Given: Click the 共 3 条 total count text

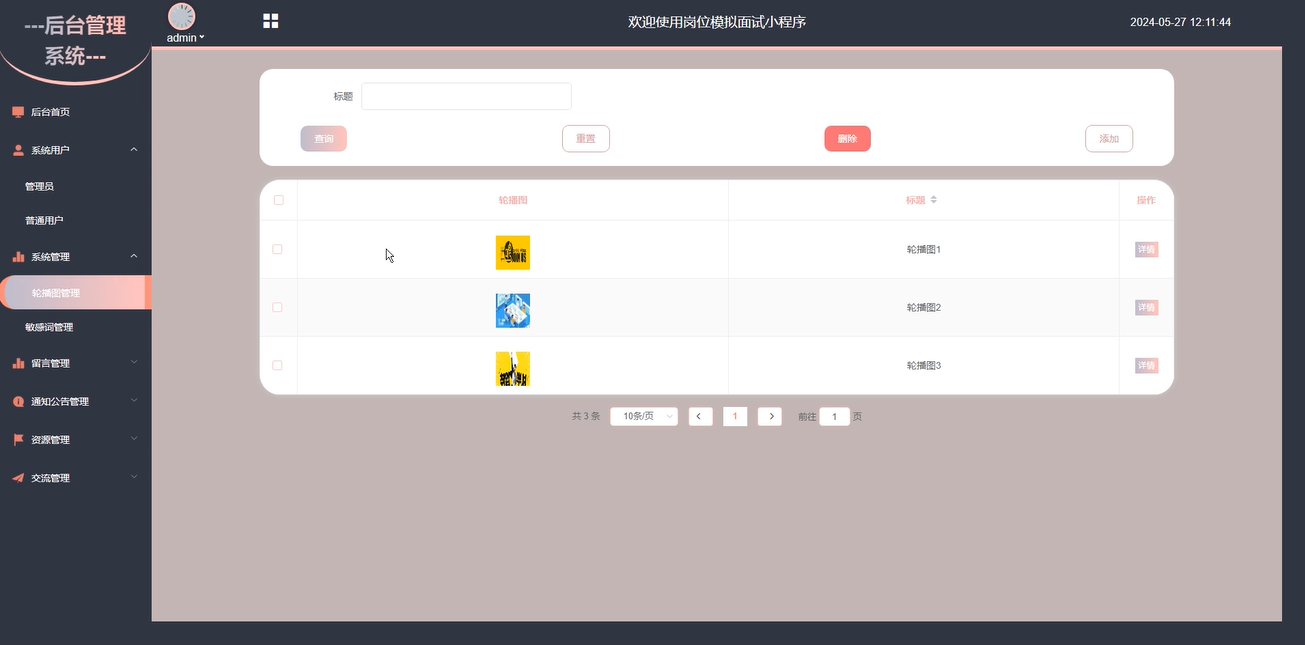Looking at the screenshot, I should (586, 416).
